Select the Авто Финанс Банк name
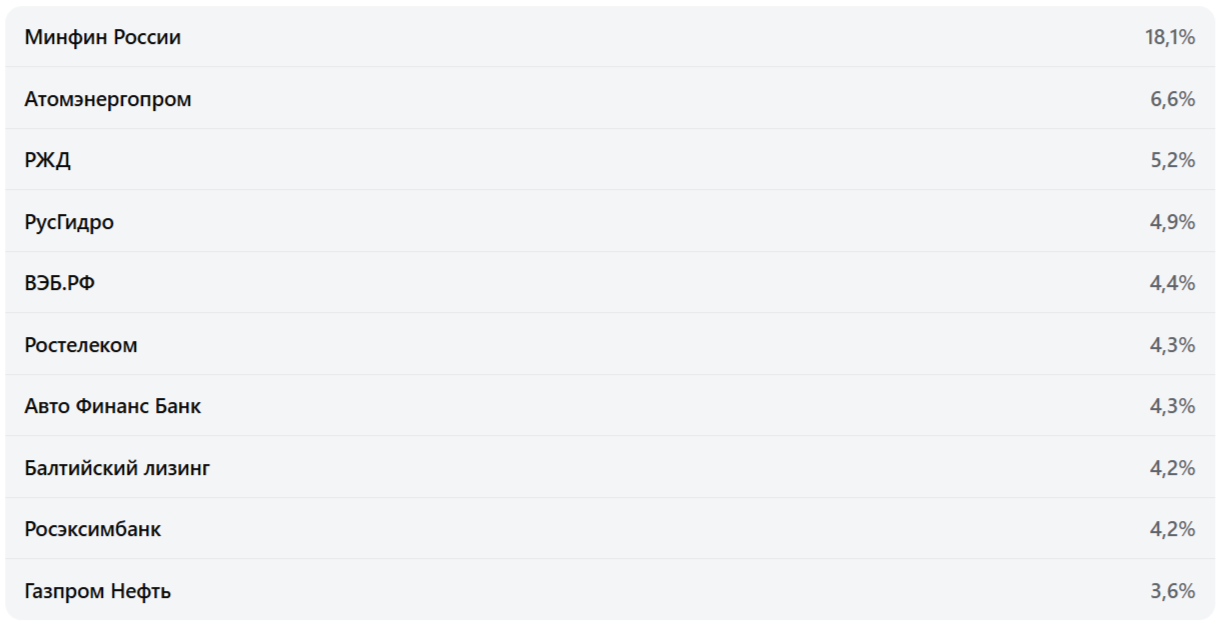This screenshot has width=1222, height=623. (113, 407)
